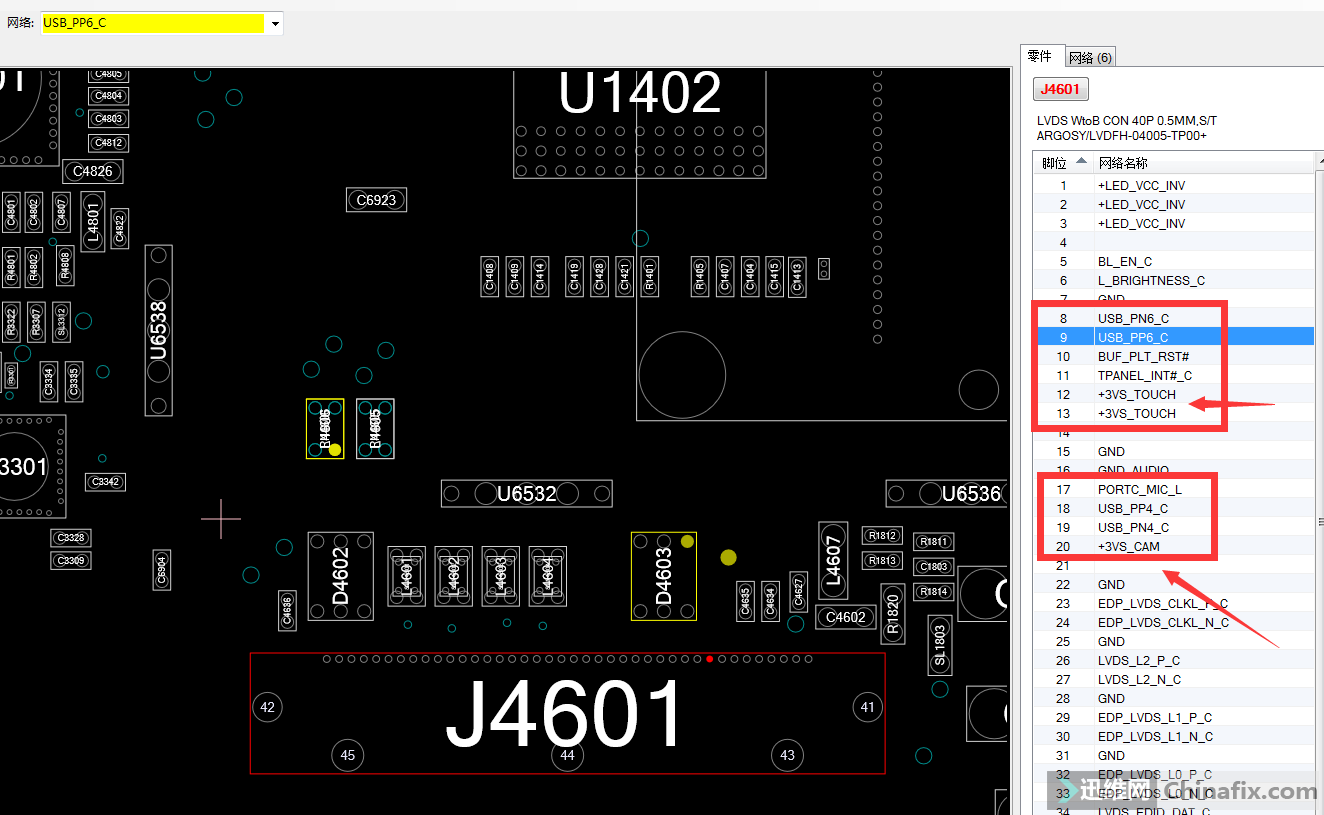
Task: Select the D4602 diode component
Action: tap(340, 575)
